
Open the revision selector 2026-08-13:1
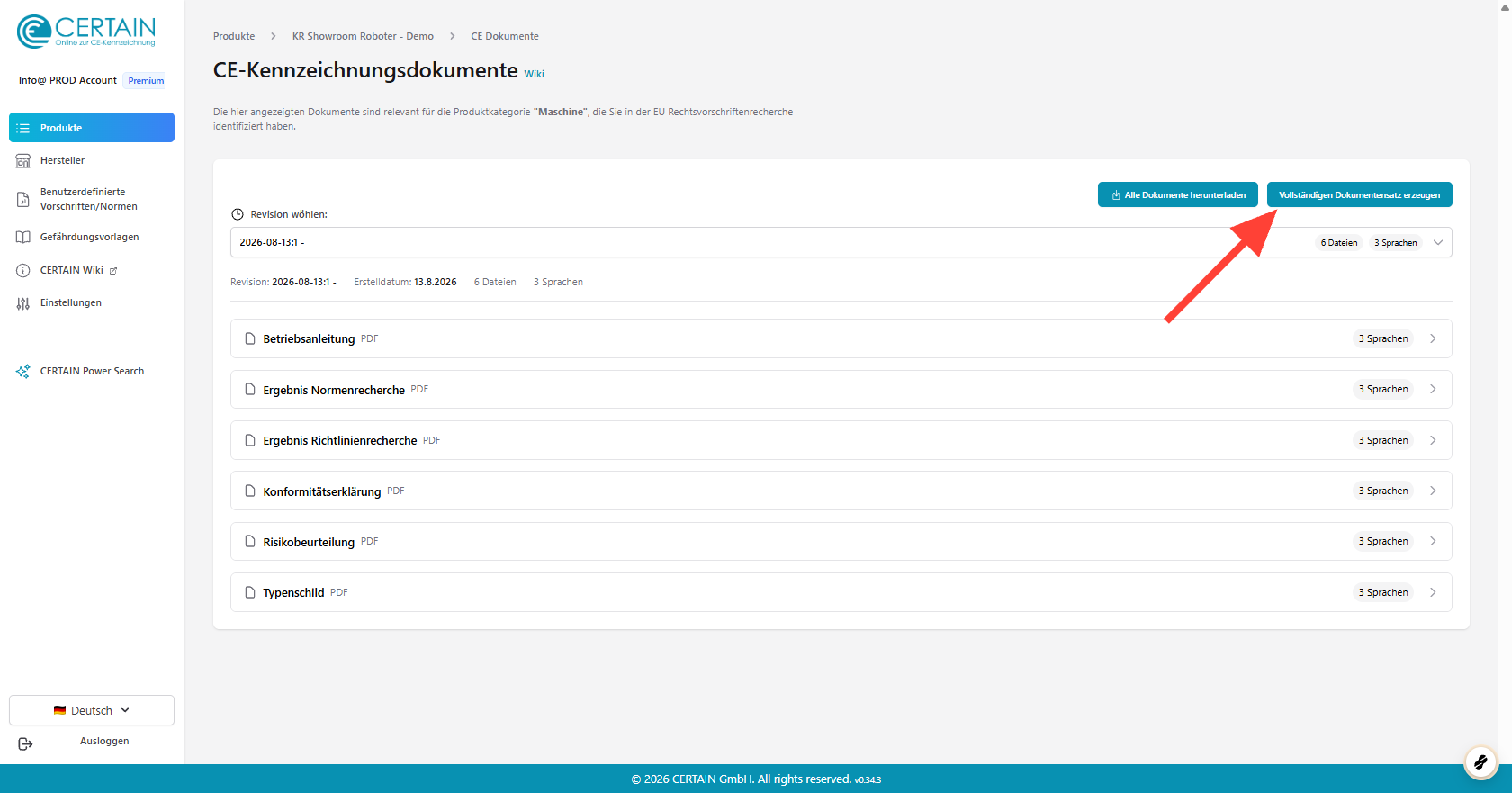pos(841,242)
